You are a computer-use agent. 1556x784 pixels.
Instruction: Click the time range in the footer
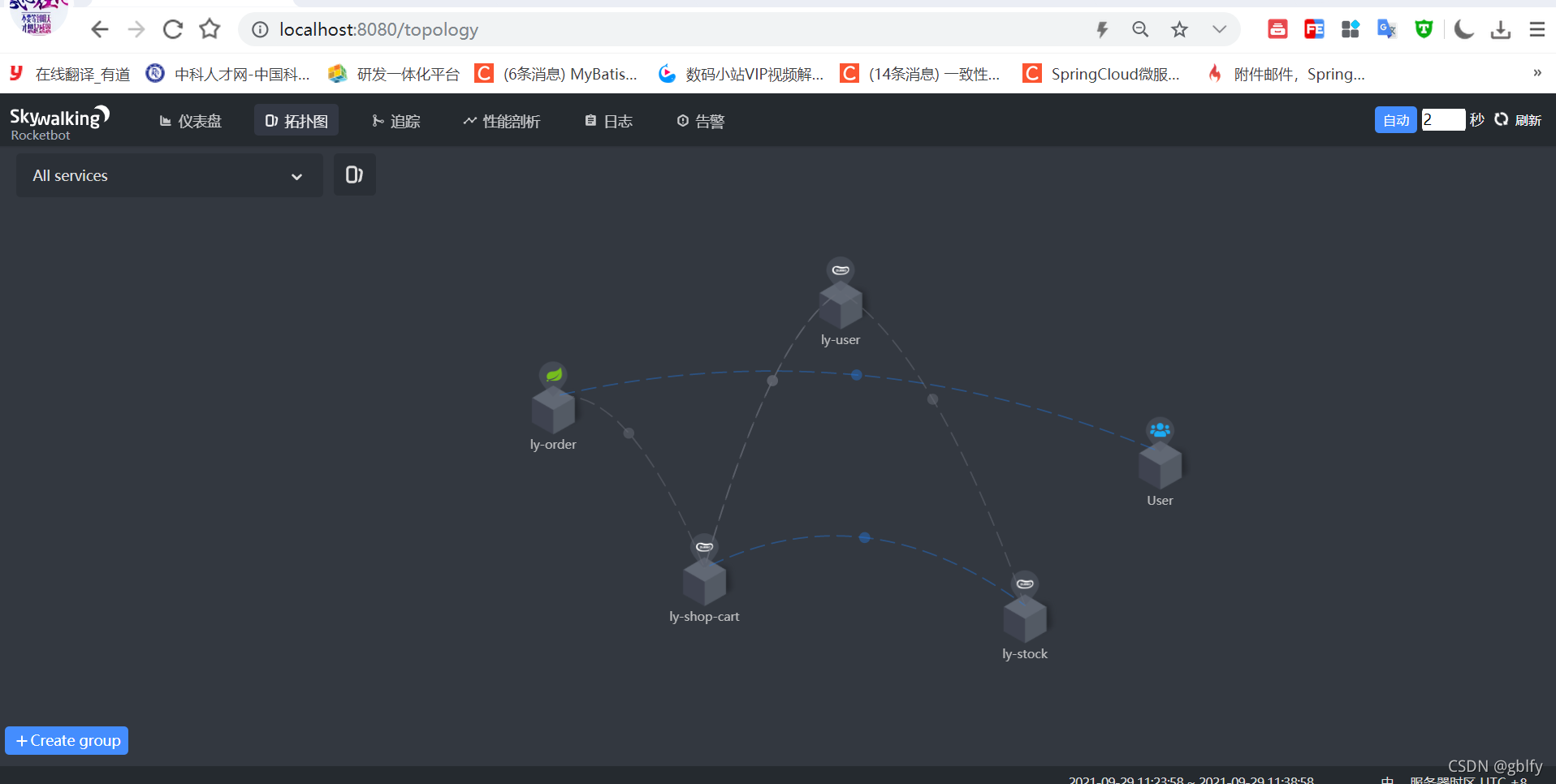coord(1191,779)
